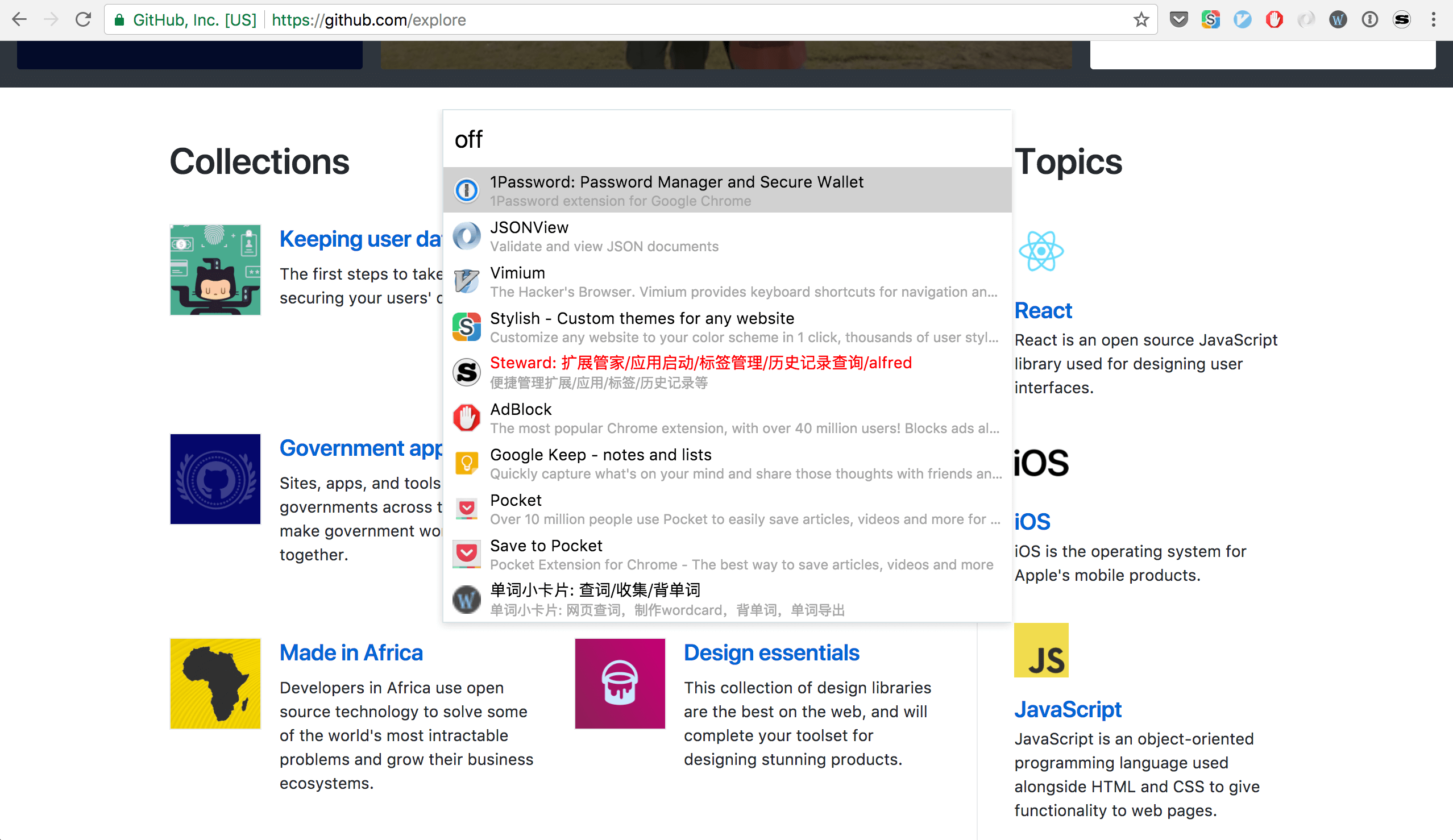This screenshot has width=1453, height=840.
Task: Open the AdBlock toolbar icon
Action: pos(1274,19)
